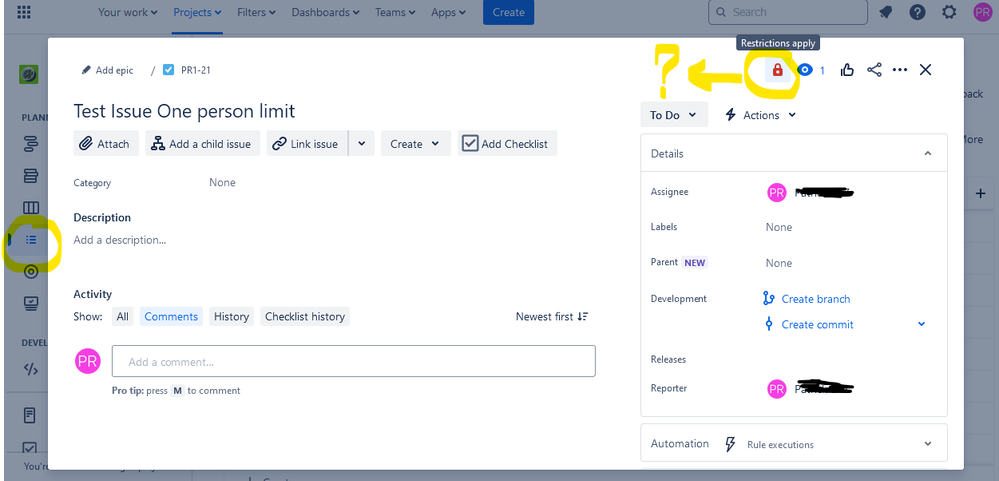
Task: Open the Projects menu
Action: pos(198,12)
